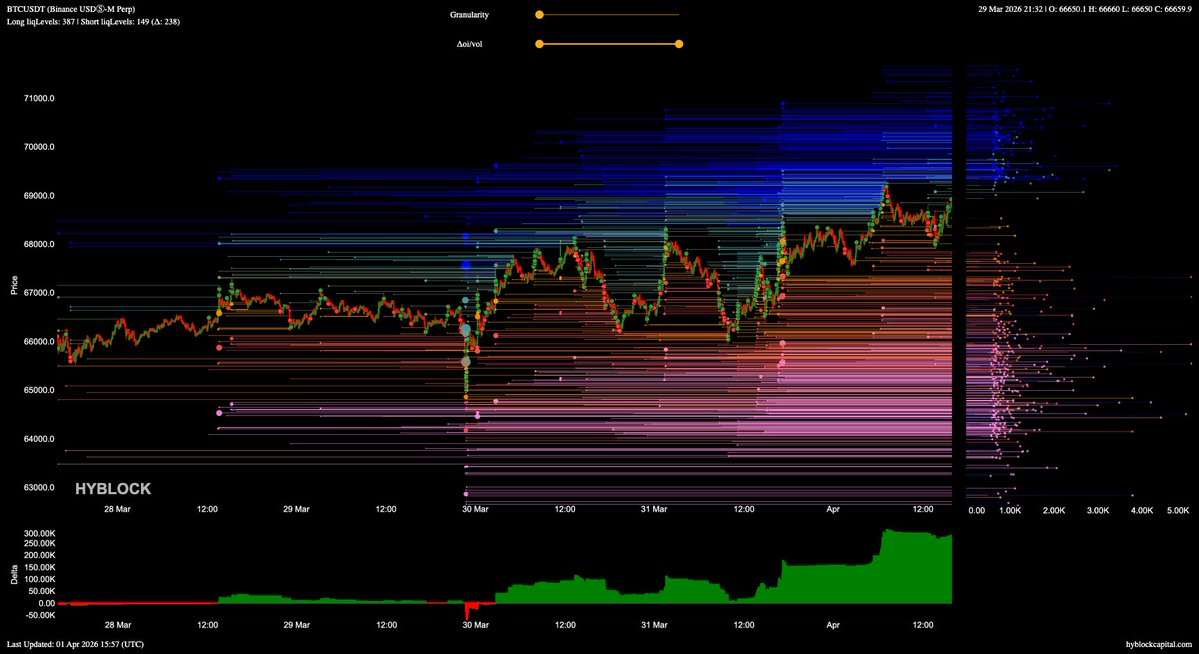The height and width of the screenshot is (654, 1199).
Task: Click the rotated Price axis title
Action: click(x=14, y=285)
